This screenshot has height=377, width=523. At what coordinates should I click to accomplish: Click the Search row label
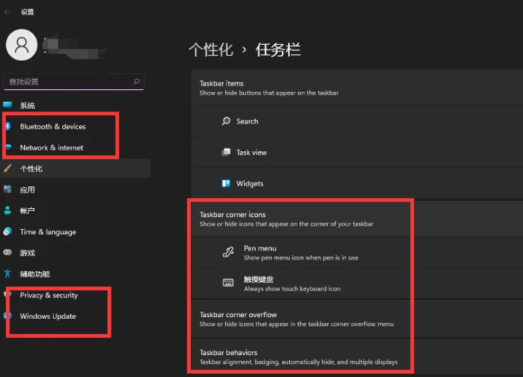[x=247, y=121]
